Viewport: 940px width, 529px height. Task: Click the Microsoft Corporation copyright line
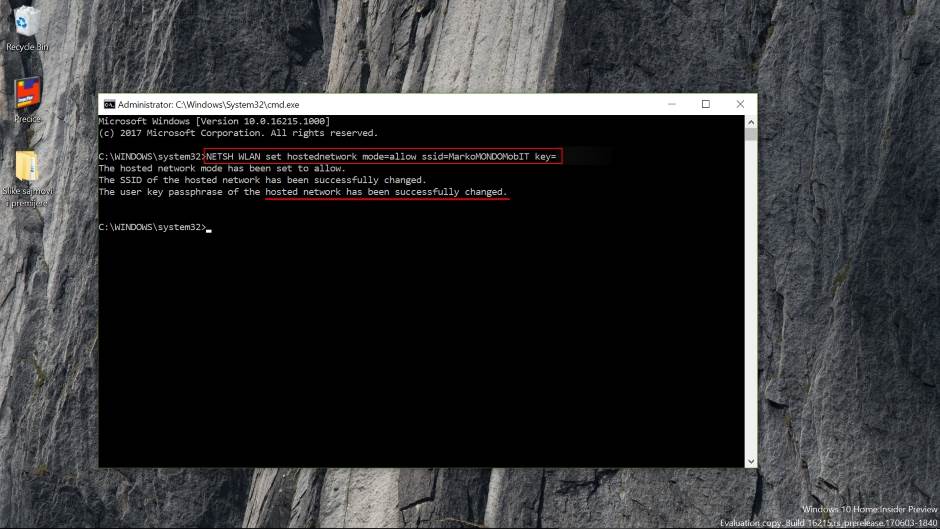coord(238,133)
